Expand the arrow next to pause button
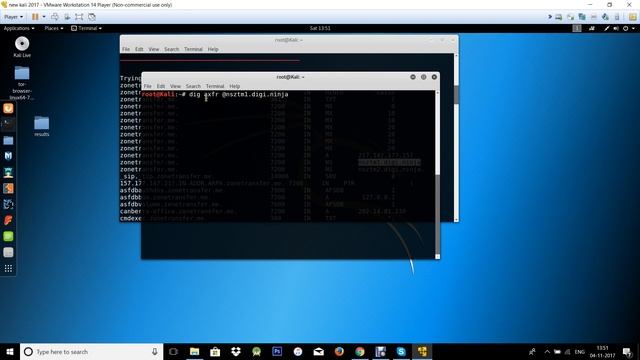 coord(44,17)
